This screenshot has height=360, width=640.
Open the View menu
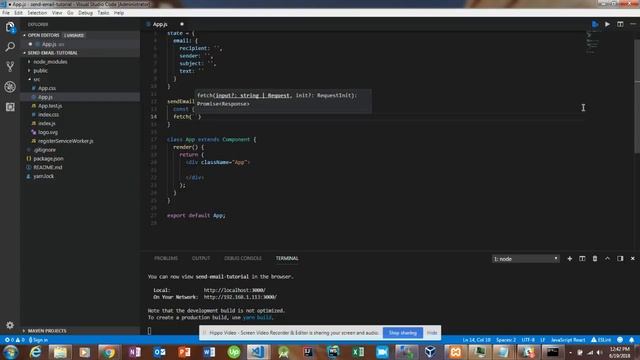coord(57,13)
